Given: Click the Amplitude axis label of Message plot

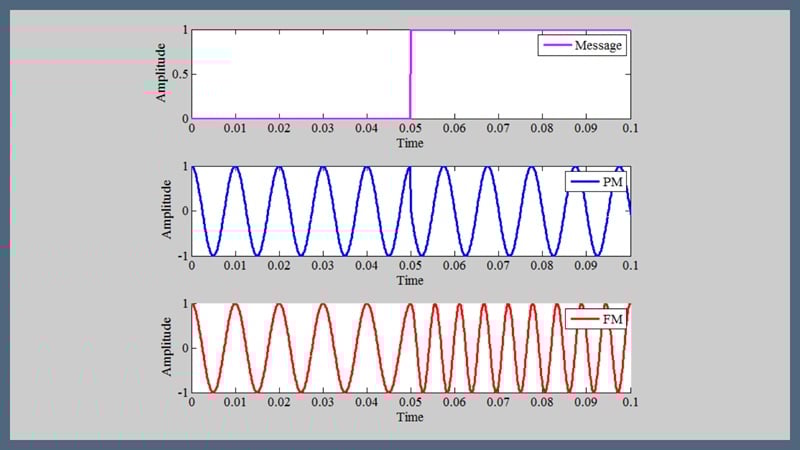Looking at the screenshot, I should [x=161, y=75].
